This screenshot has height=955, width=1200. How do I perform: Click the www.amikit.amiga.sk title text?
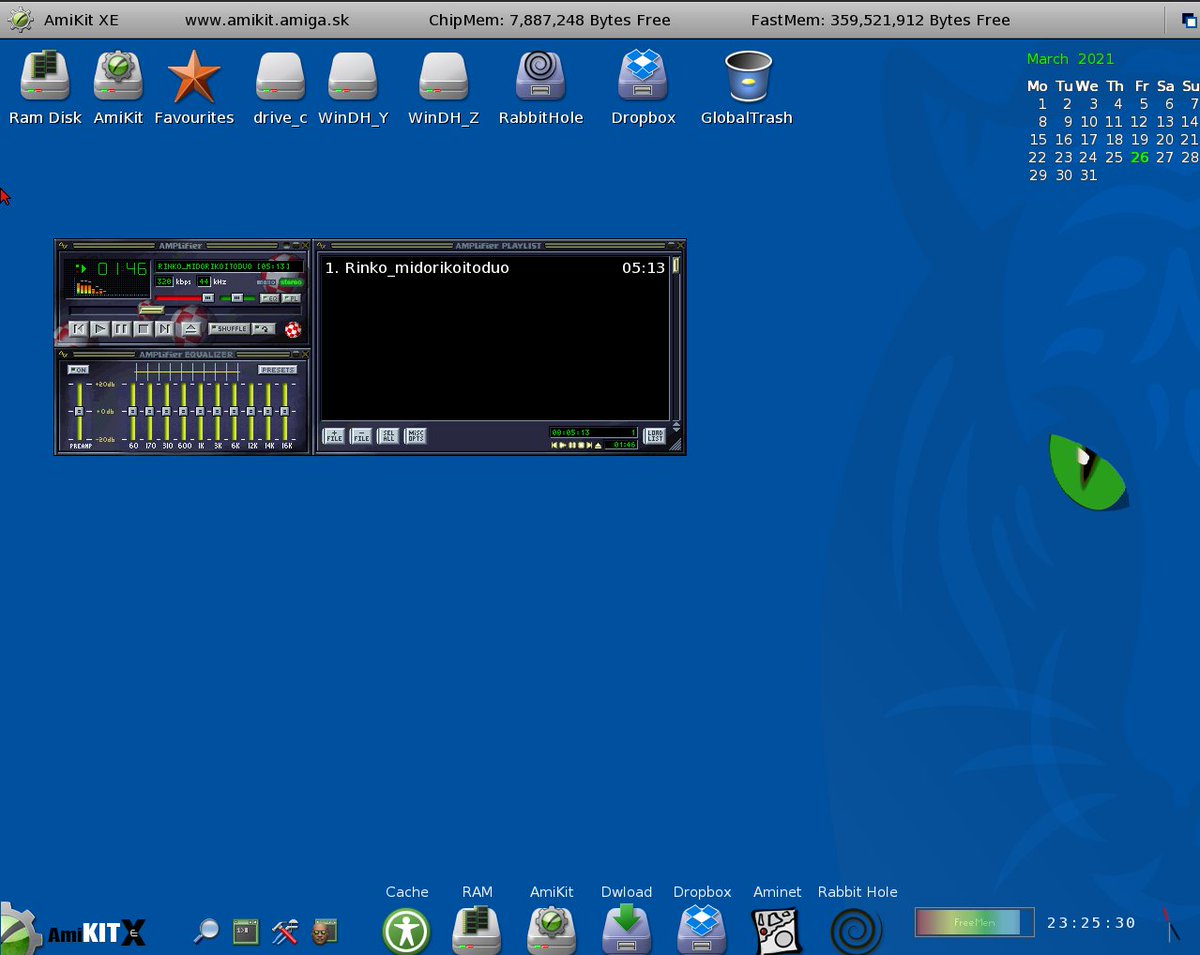click(267, 20)
